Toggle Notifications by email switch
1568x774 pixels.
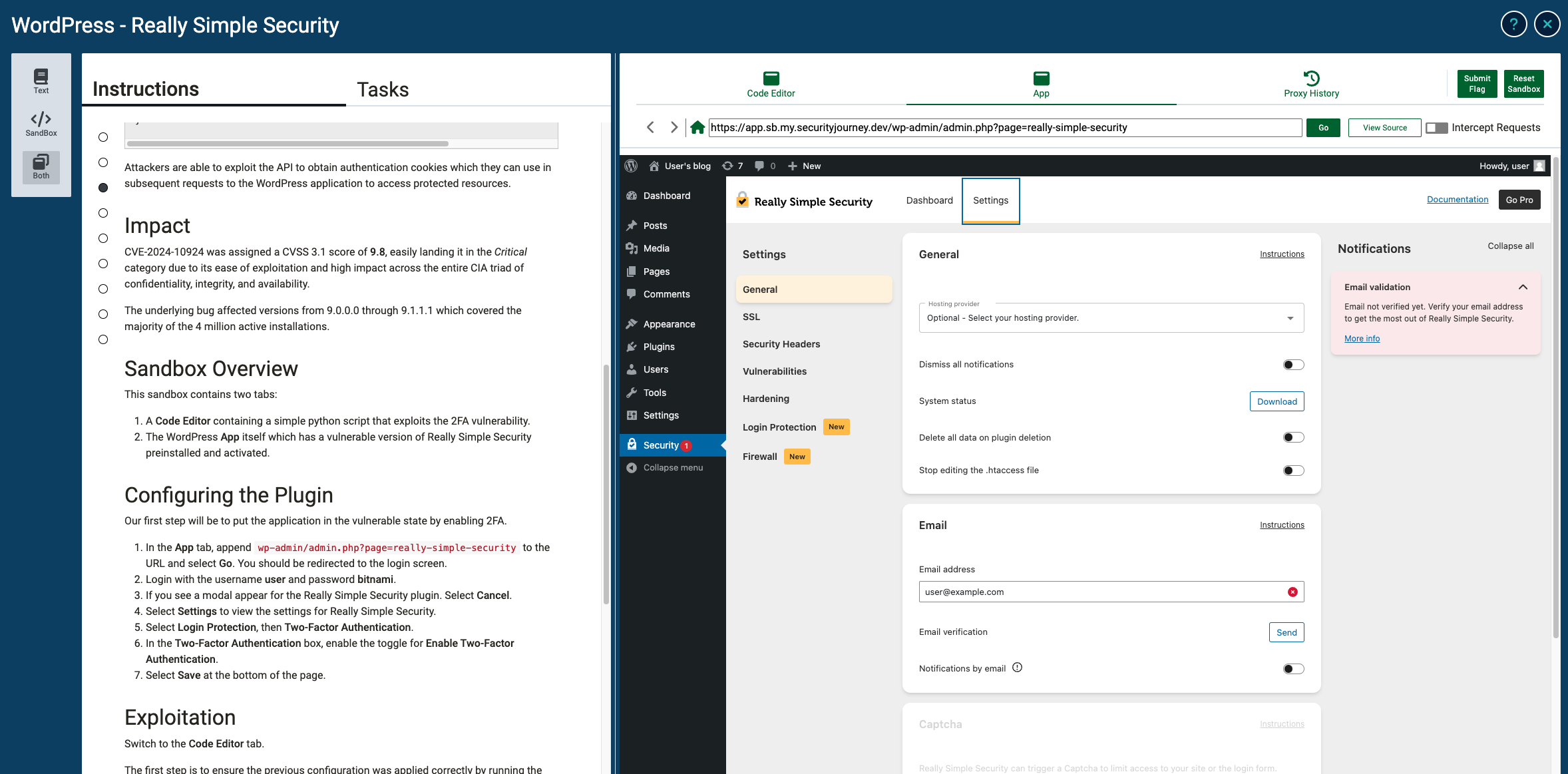[x=1293, y=669]
